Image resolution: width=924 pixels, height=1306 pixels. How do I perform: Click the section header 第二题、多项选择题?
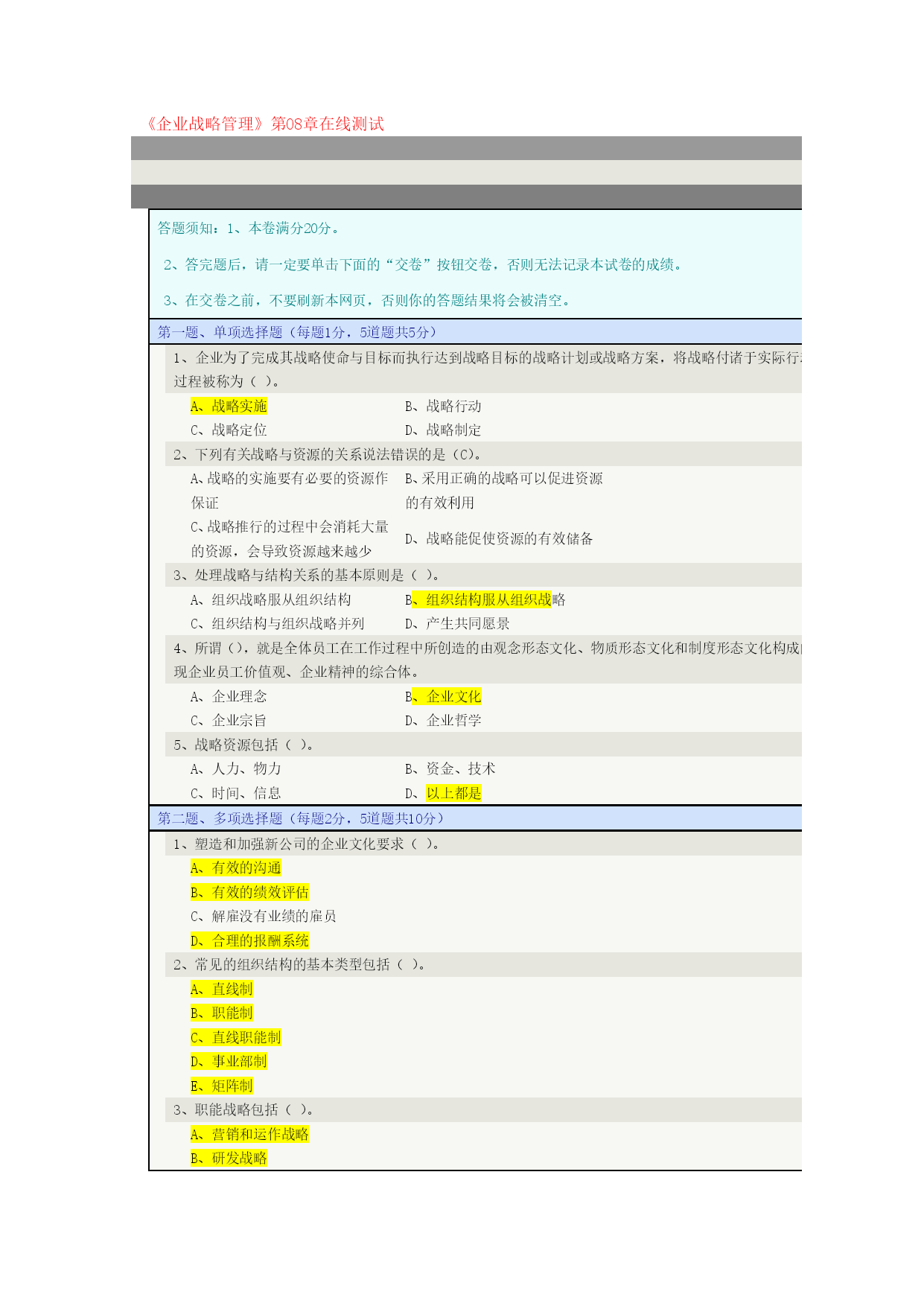301,818
